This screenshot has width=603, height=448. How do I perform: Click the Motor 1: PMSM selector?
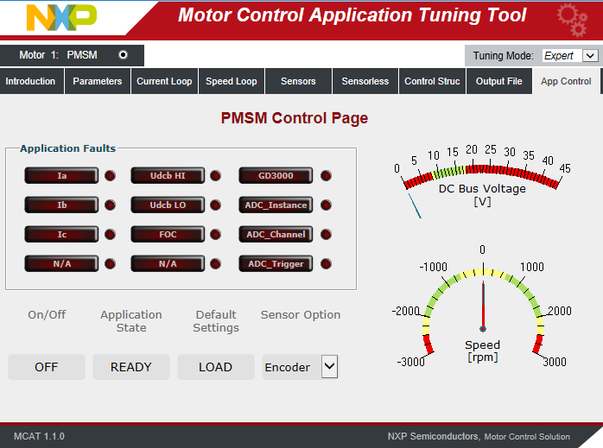[72, 55]
